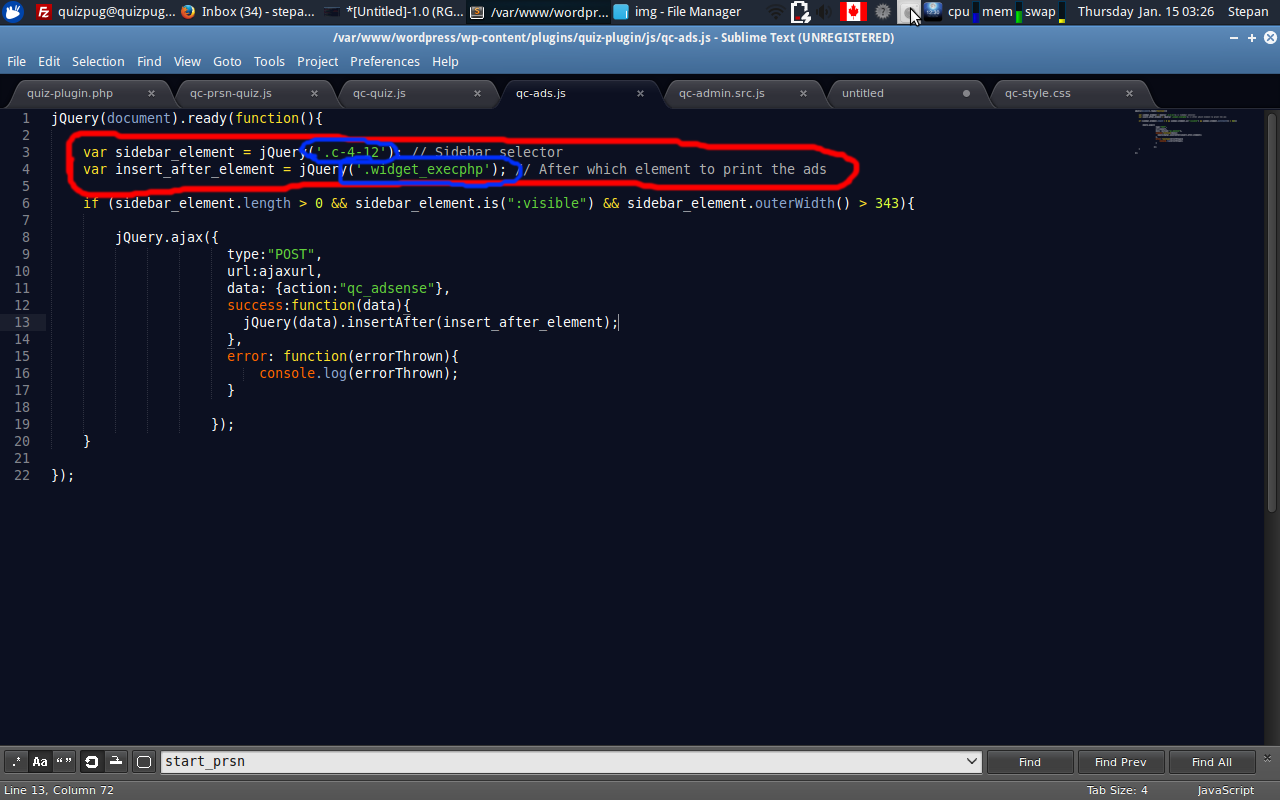Screen dimensions: 1280x800
Task: Click the Find button
Action: [1030, 762]
